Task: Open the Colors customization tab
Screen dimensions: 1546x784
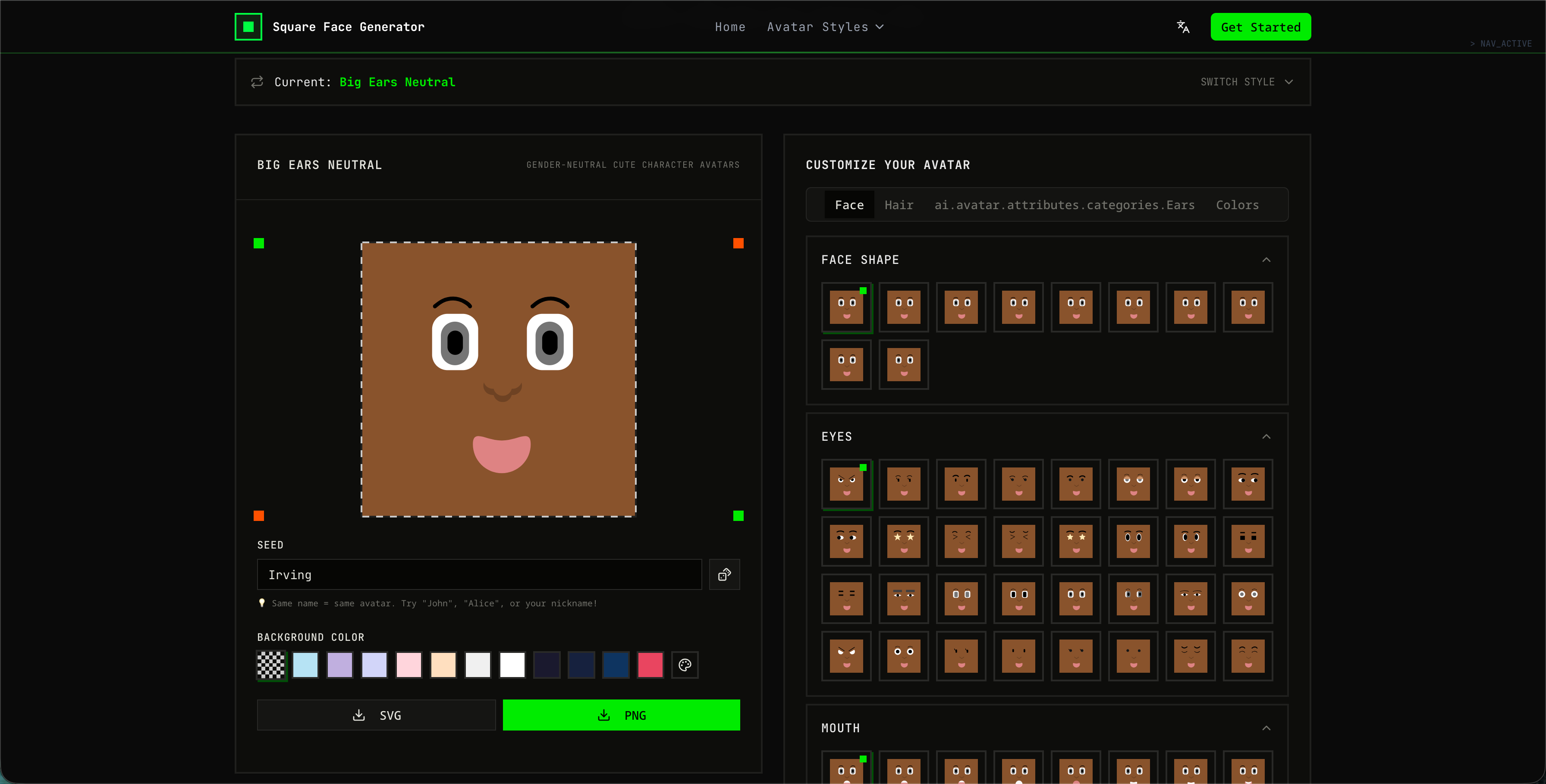Action: 1237,204
